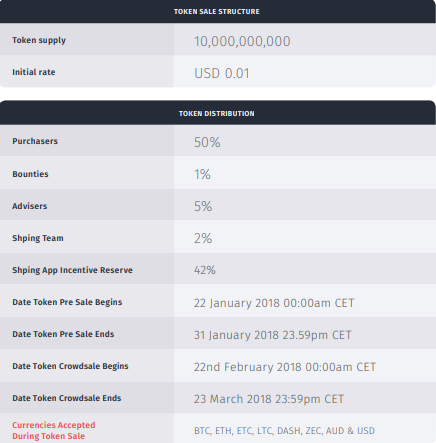Click the 22nd February 2018 crowdsale start date
Viewport: 436px width, 443px height.
(285, 367)
